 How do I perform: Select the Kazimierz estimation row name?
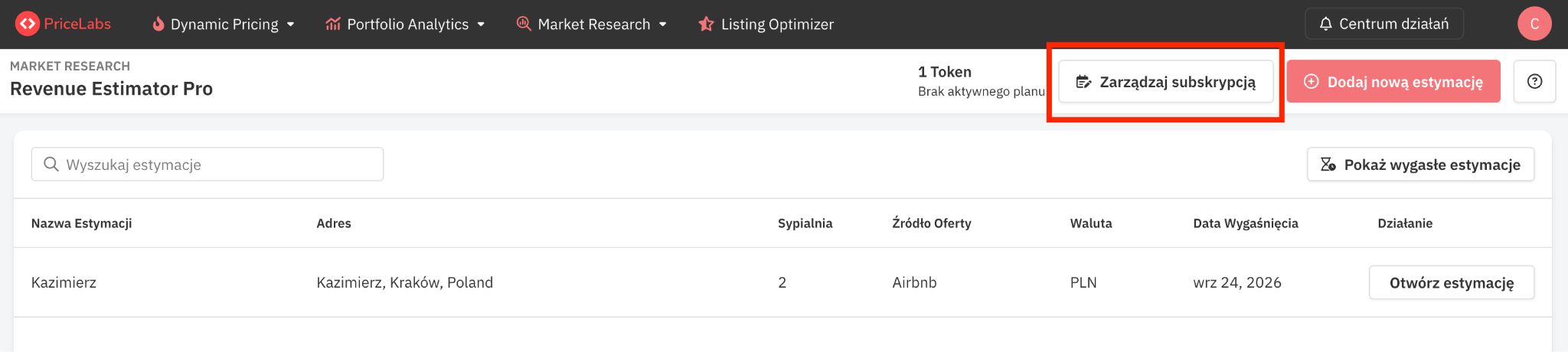[64, 282]
